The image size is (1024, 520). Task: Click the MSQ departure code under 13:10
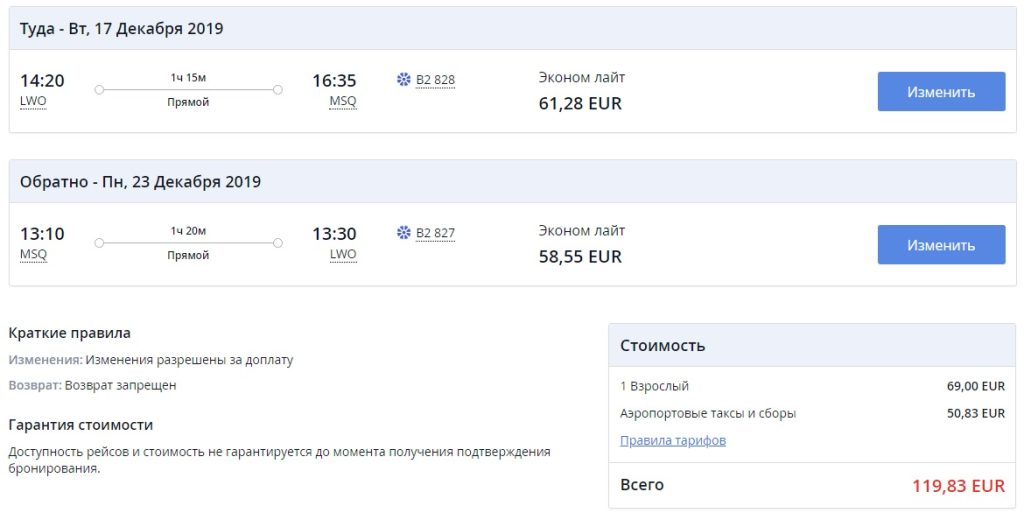[33, 255]
